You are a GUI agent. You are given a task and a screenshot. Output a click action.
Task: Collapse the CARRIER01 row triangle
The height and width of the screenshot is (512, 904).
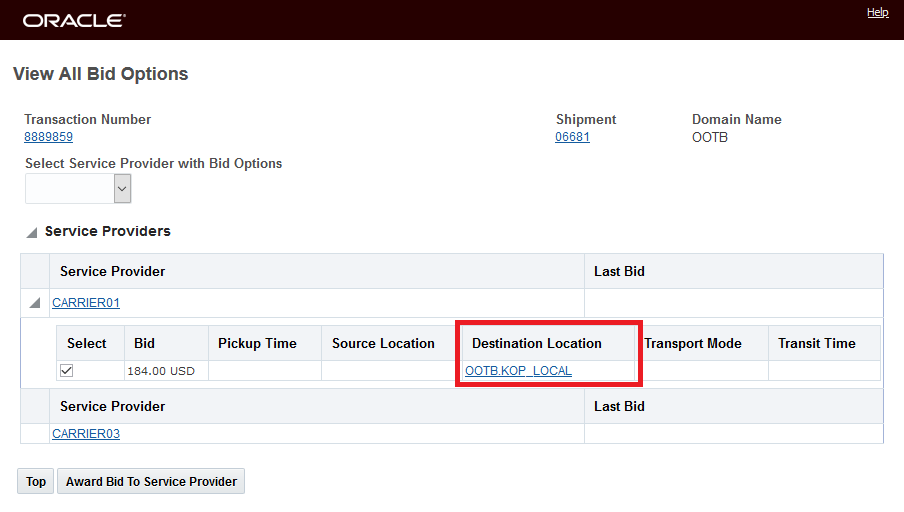pyautogui.click(x=35, y=303)
